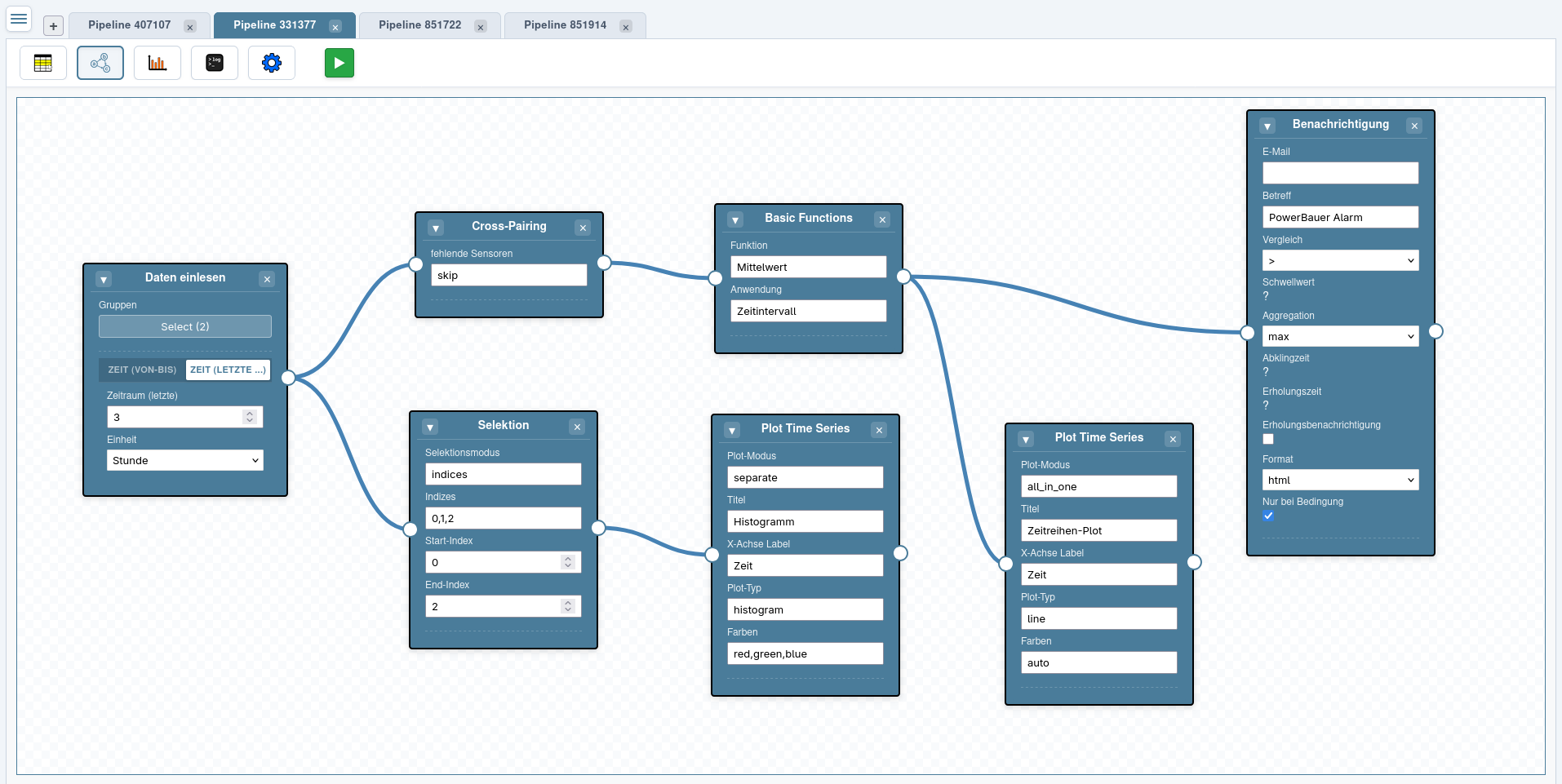The height and width of the screenshot is (784, 1562).
Task: Select the ZEIT (LETZTE ...) mode
Action: (228, 370)
